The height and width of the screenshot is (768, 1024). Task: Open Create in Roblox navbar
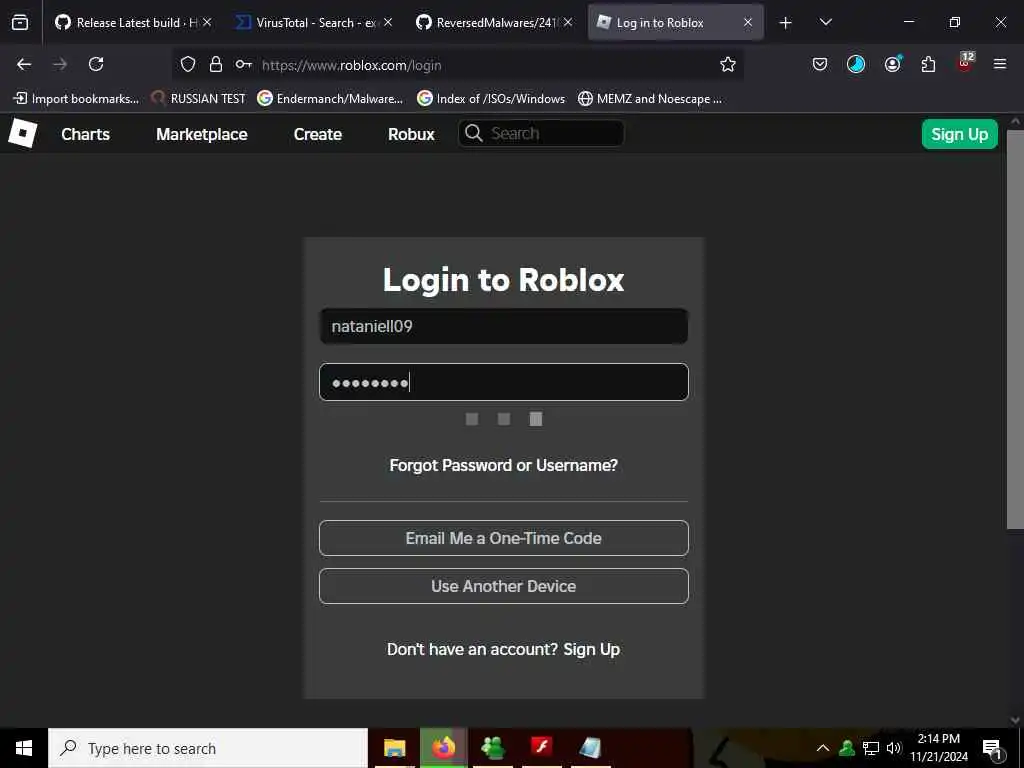click(x=318, y=134)
